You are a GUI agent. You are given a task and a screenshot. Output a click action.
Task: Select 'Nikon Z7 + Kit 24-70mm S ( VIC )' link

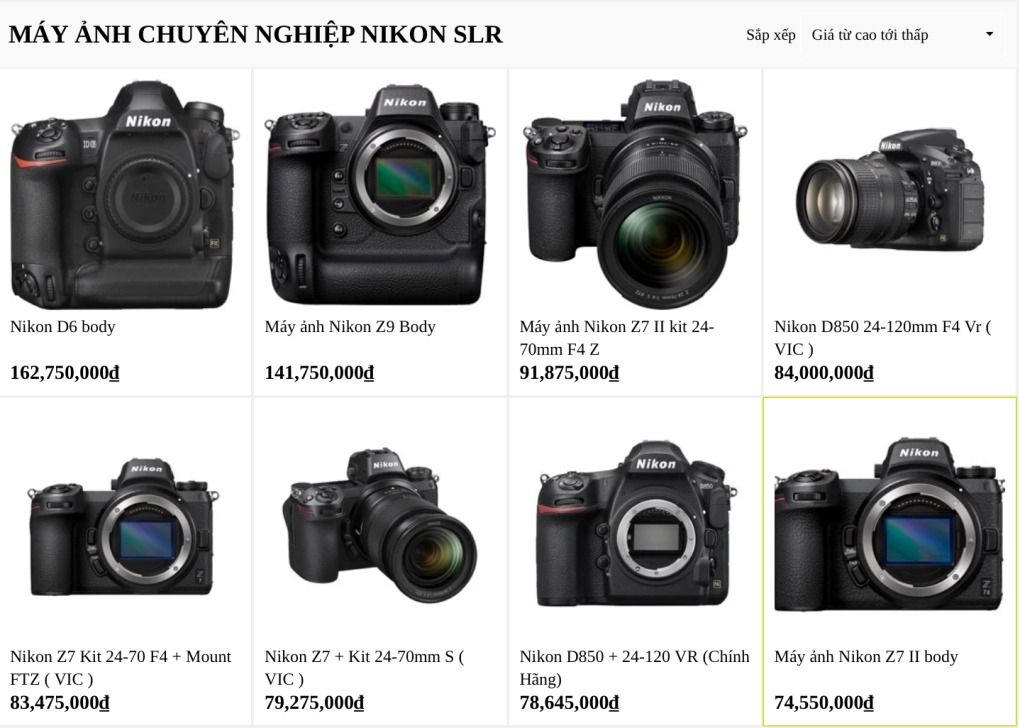click(365, 668)
